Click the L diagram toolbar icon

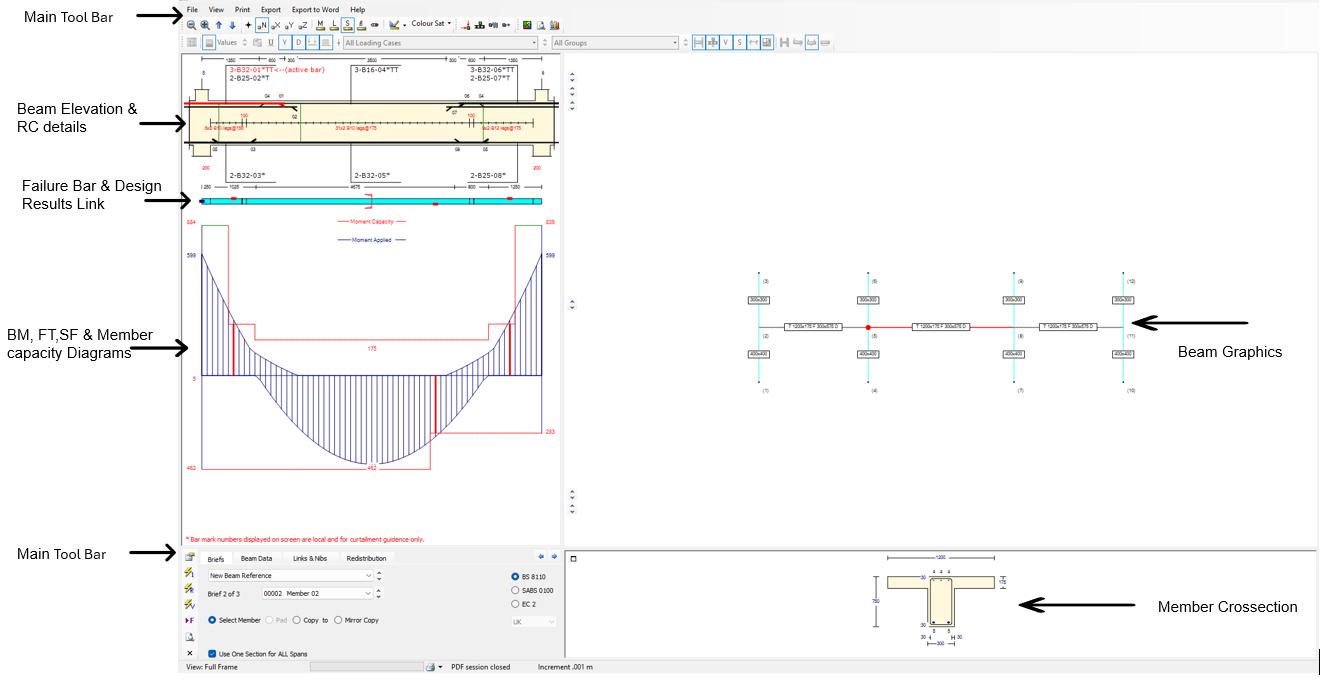point(334,25)
